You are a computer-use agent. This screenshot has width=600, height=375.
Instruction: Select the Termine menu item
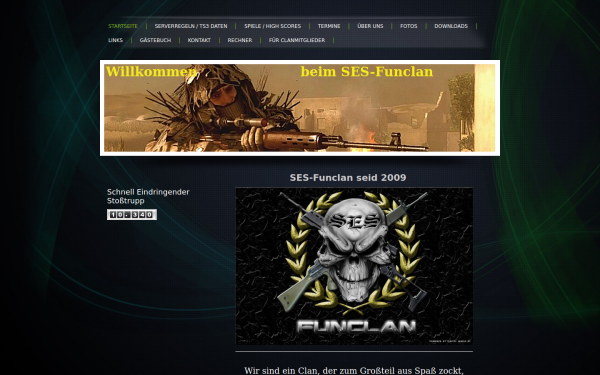pyautogui.click(x=329, y=26)
